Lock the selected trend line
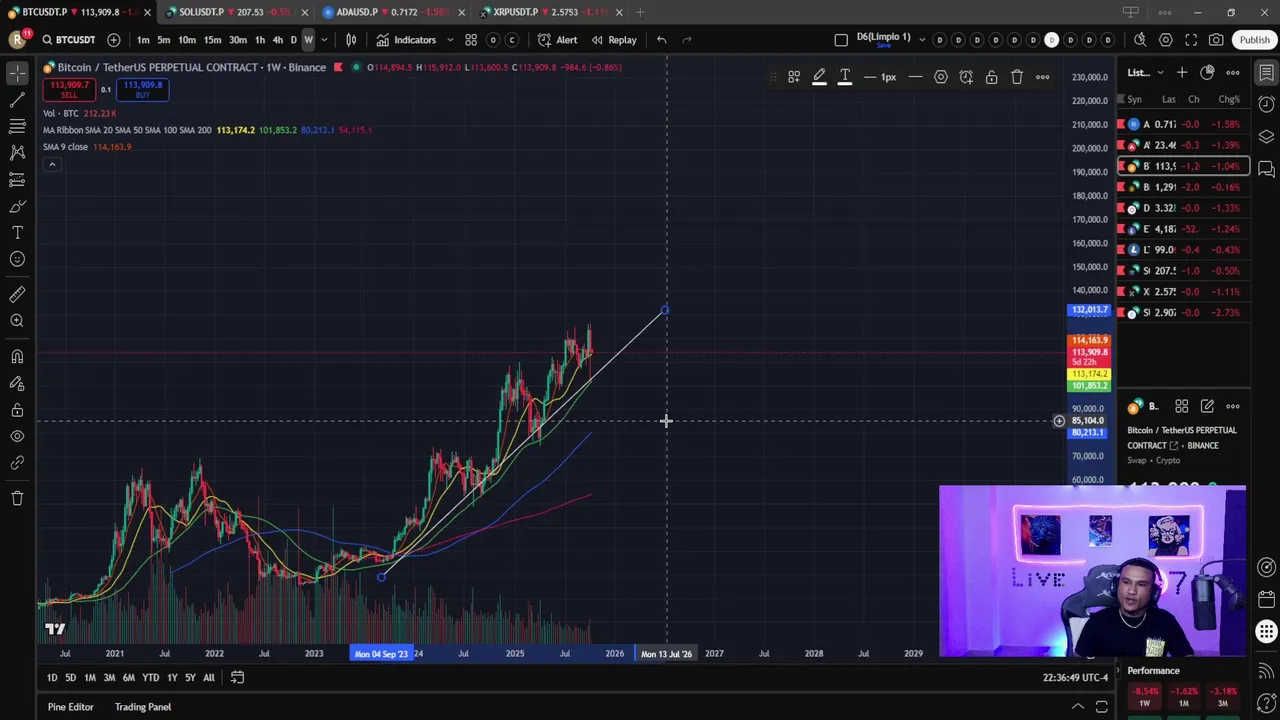1280x720 pixels. click(x=991, y=77)
